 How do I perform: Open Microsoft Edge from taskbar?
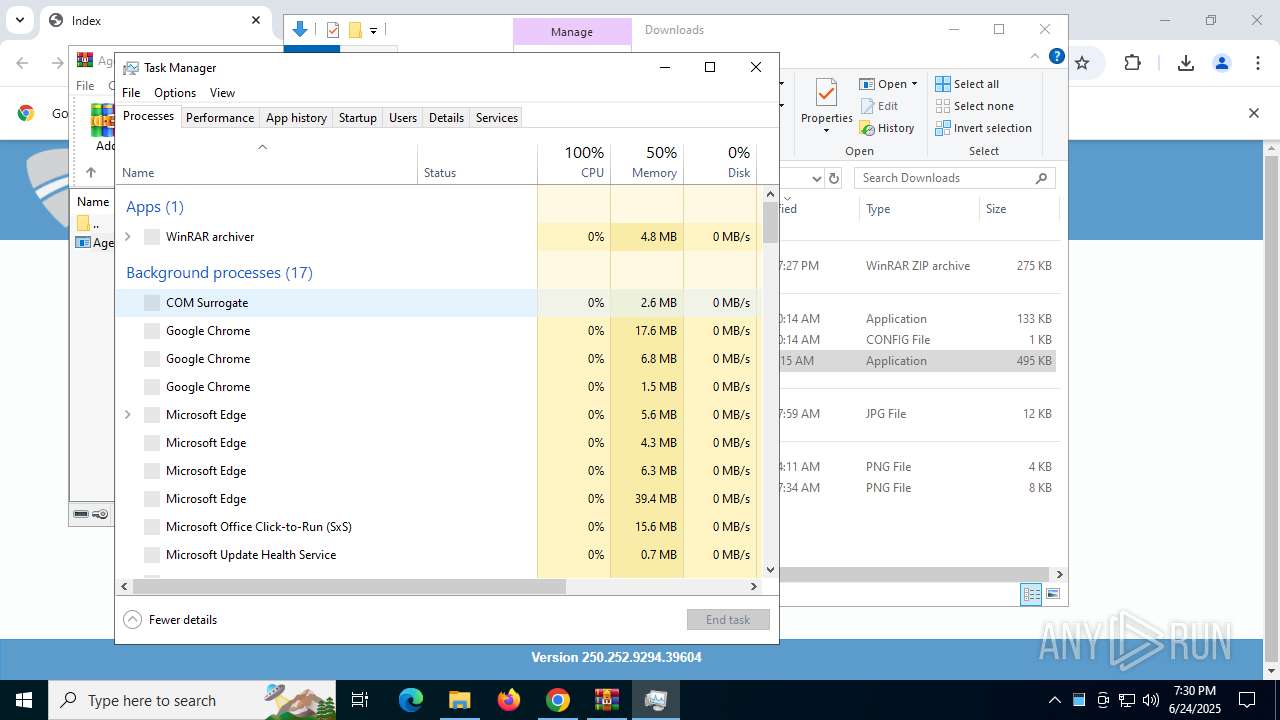pyautogui.click(x=410, y=700)
